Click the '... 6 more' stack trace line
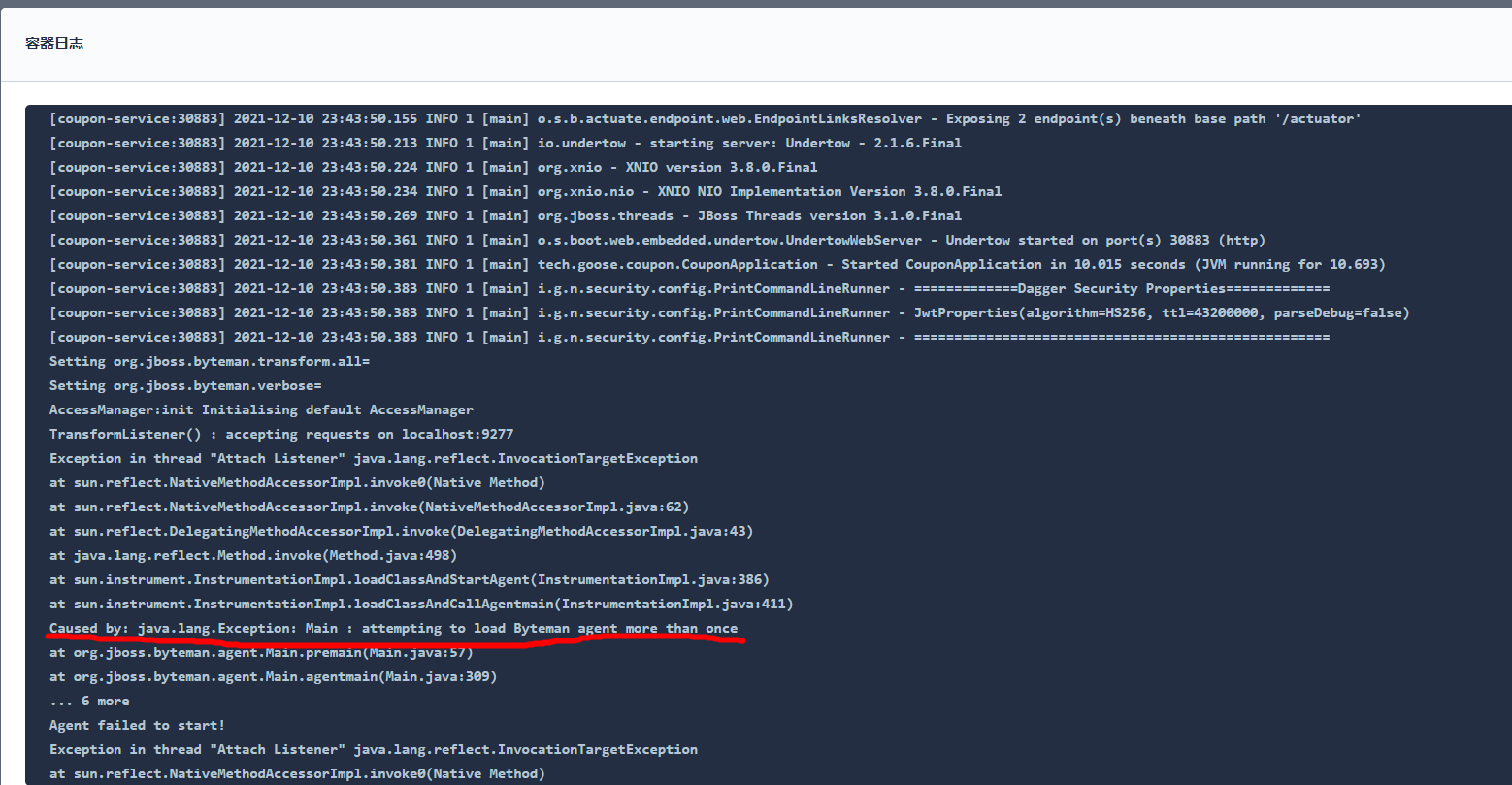This screenshot has width=1512, height=785. click(x=89, y=700)
